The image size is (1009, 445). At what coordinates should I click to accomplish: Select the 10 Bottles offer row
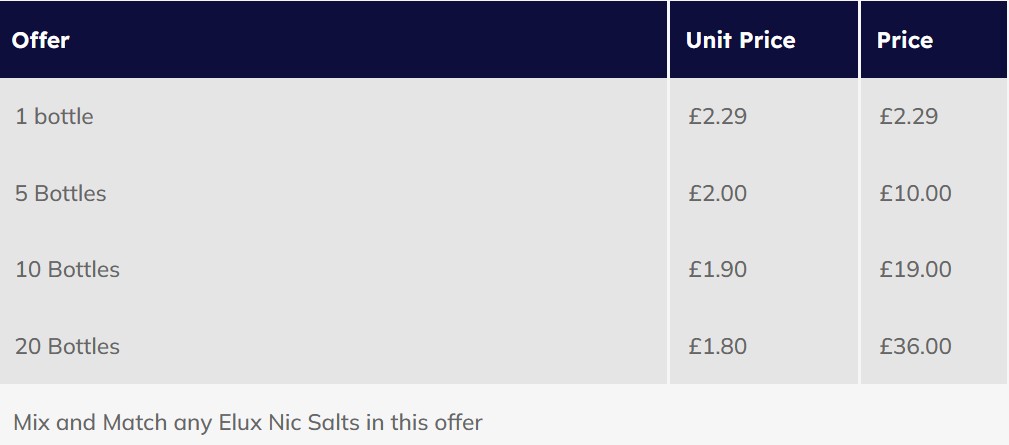click(503, 269)
